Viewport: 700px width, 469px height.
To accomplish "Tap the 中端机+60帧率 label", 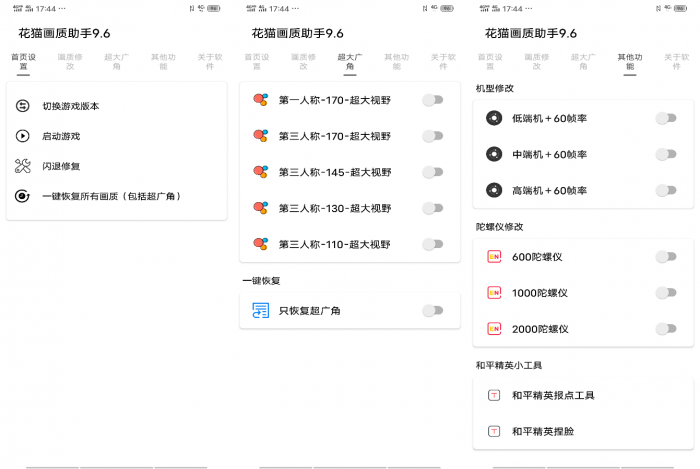I will 549,154.
